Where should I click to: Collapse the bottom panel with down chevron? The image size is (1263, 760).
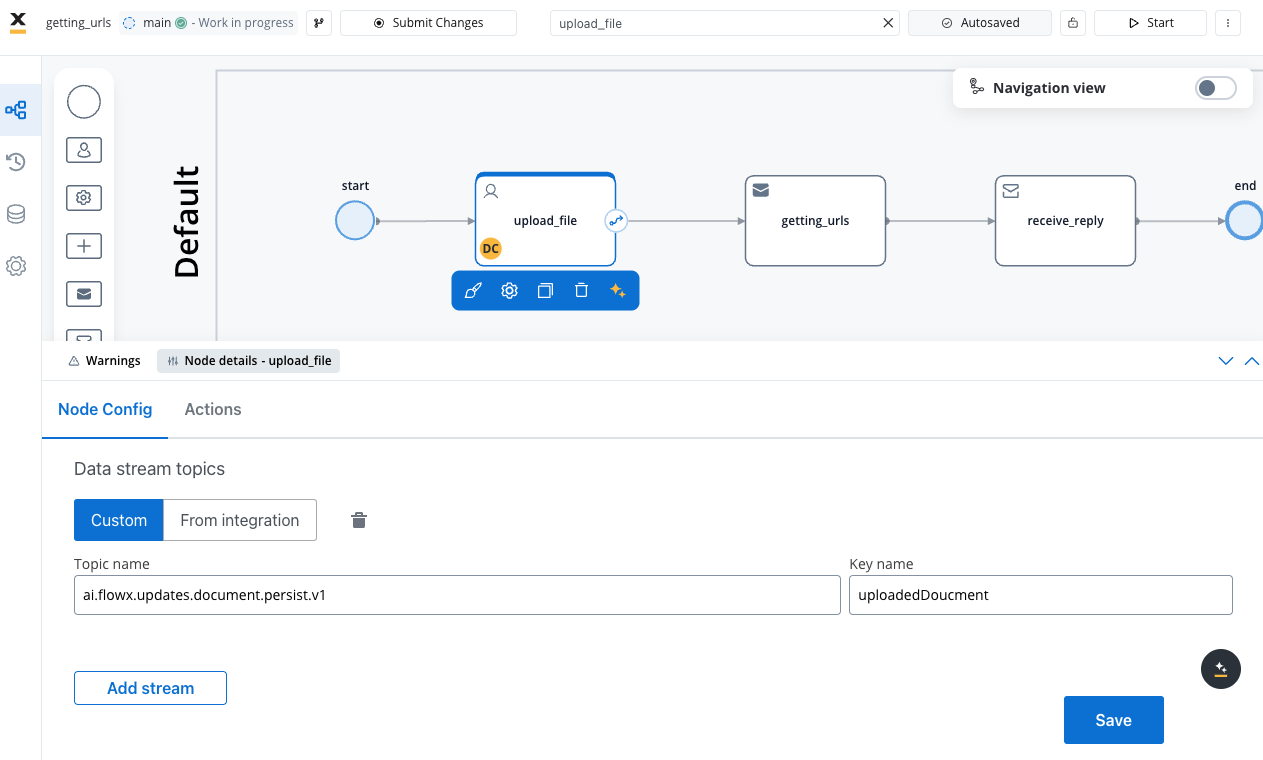point(1226,361)
